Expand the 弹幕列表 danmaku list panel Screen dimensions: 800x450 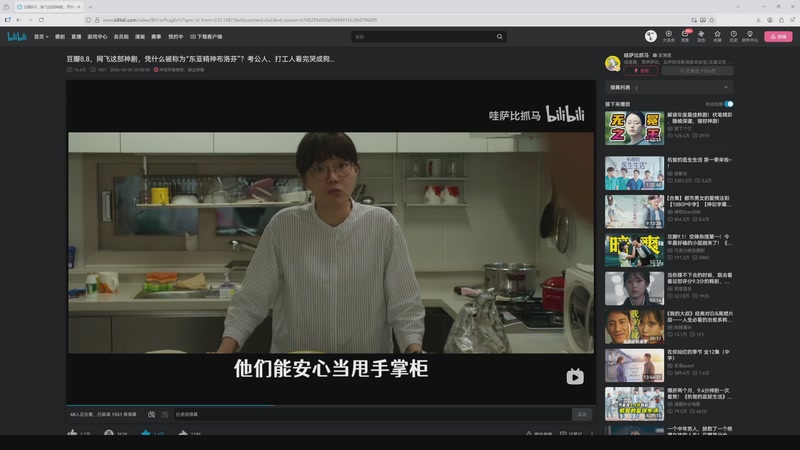coord(669,87)
